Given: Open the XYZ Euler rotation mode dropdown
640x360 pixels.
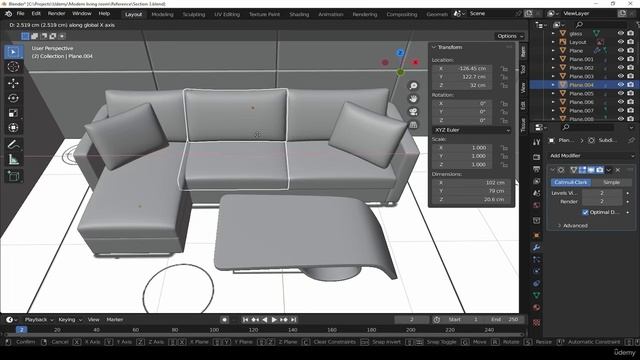Looking at the screenshot, I should [x=472, y=130].
